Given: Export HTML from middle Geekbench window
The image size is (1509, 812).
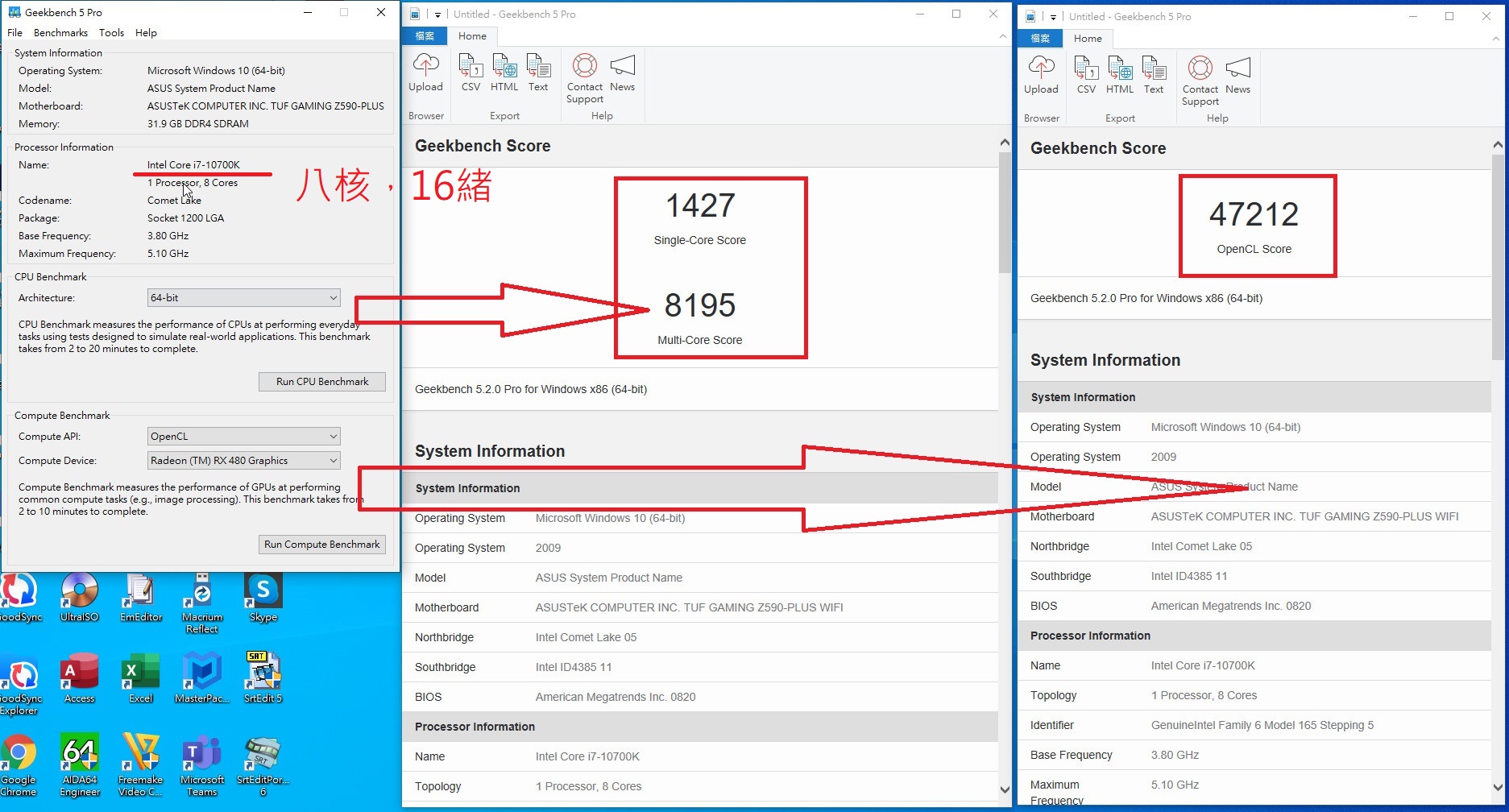Looking at the screenshot, I should (504, 72).
